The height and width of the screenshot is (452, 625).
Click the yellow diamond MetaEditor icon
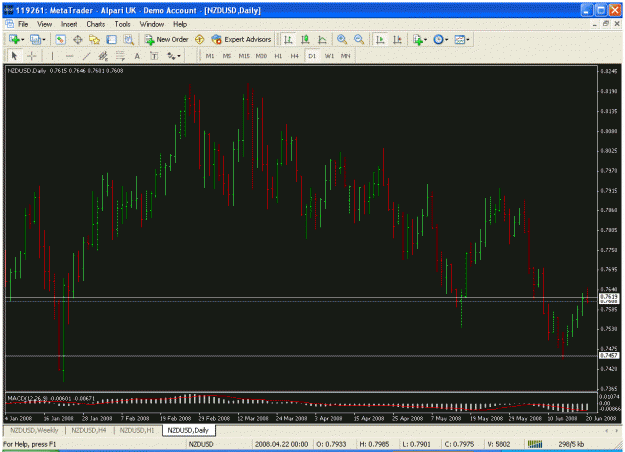[x=199, y=39]
